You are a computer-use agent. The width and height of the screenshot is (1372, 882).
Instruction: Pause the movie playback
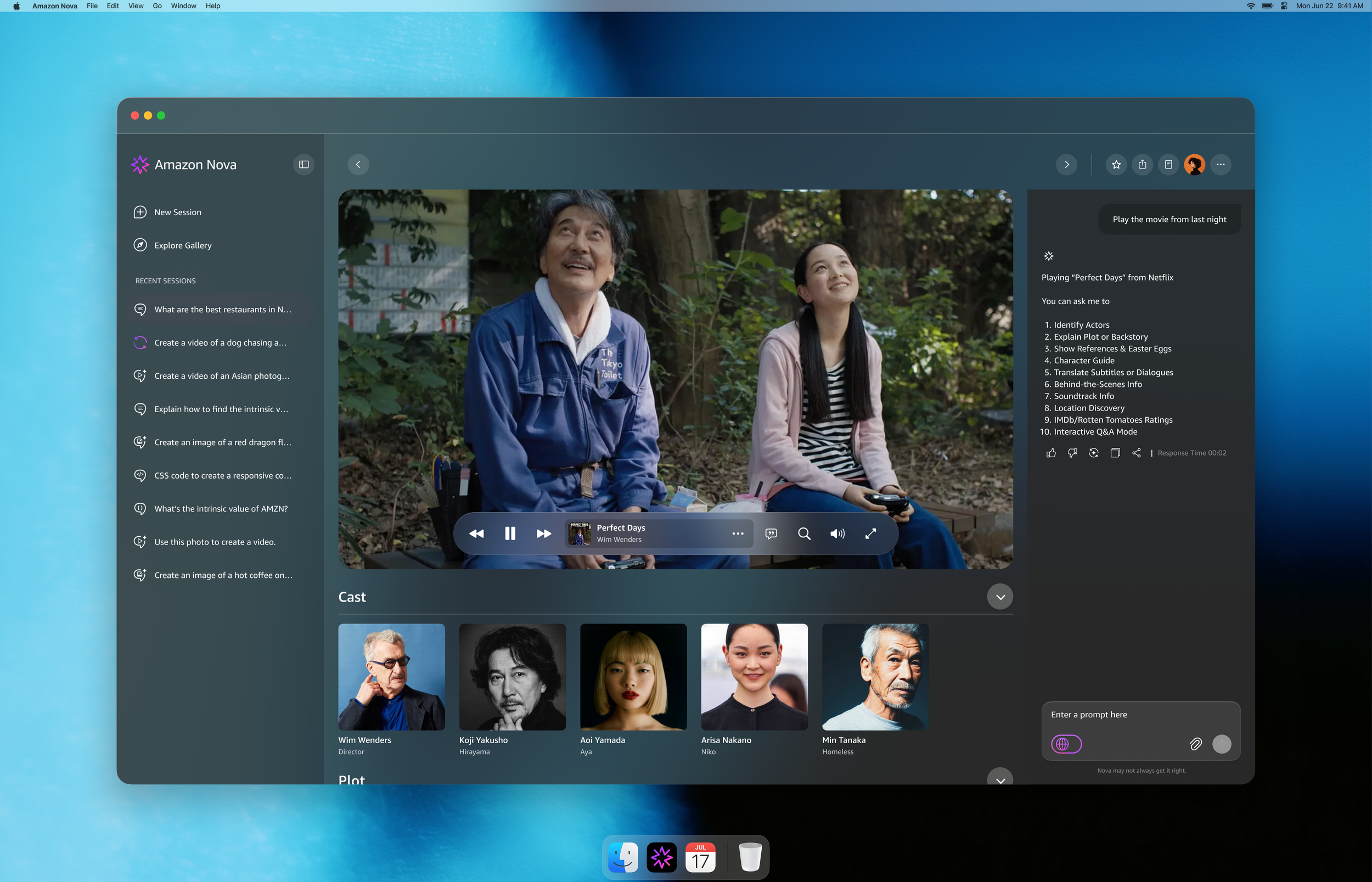click(510, 534)
